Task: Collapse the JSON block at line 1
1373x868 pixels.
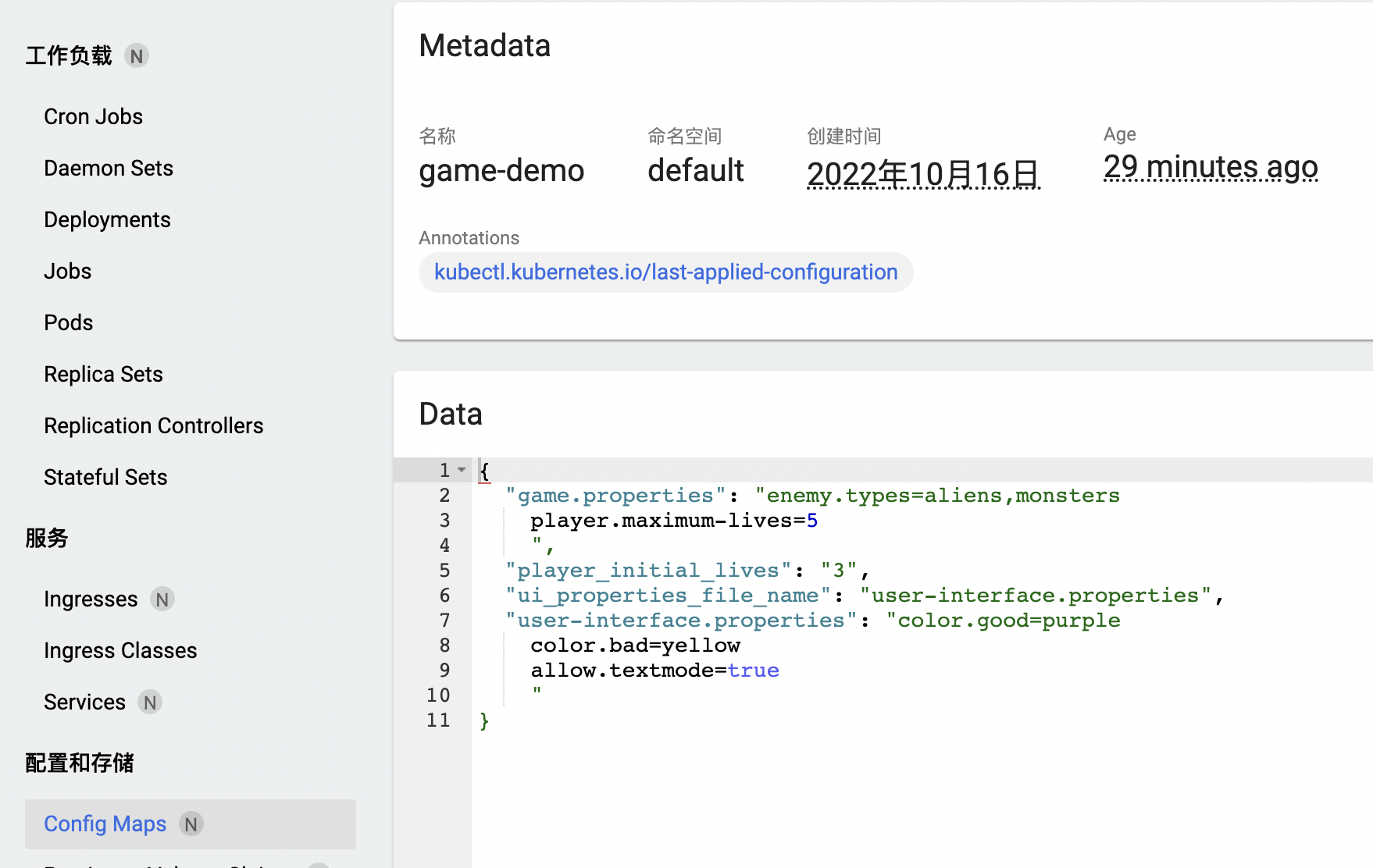Action: point(462,469)
